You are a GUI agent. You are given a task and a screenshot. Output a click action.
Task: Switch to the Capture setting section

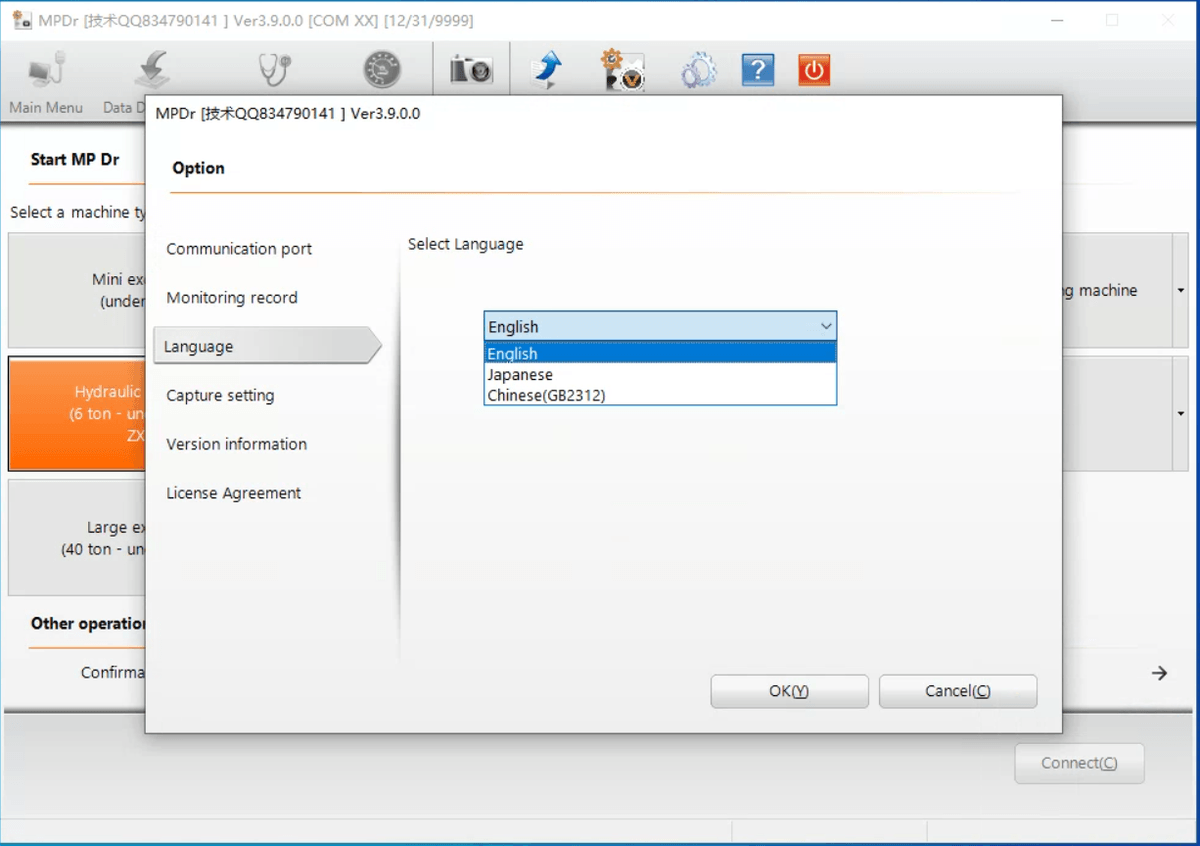[220, 396]
